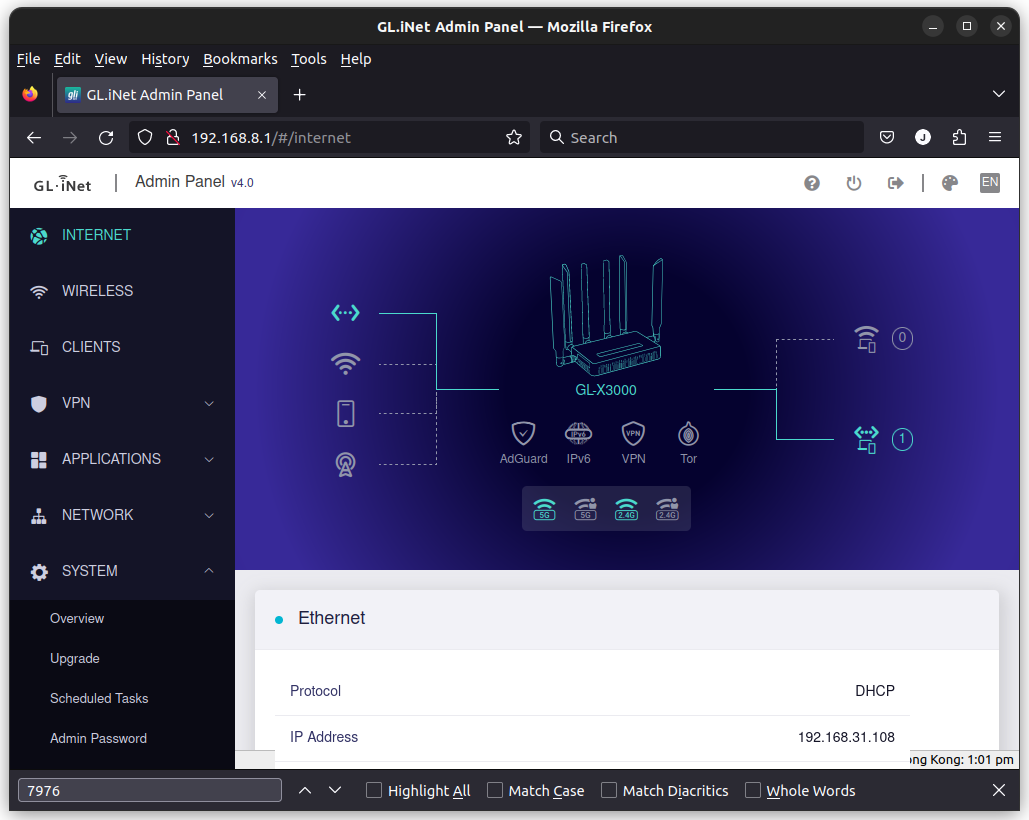Expand the VPN sidebar chevron
This screenshot has width=1029, height=820.
coord(209,403)
